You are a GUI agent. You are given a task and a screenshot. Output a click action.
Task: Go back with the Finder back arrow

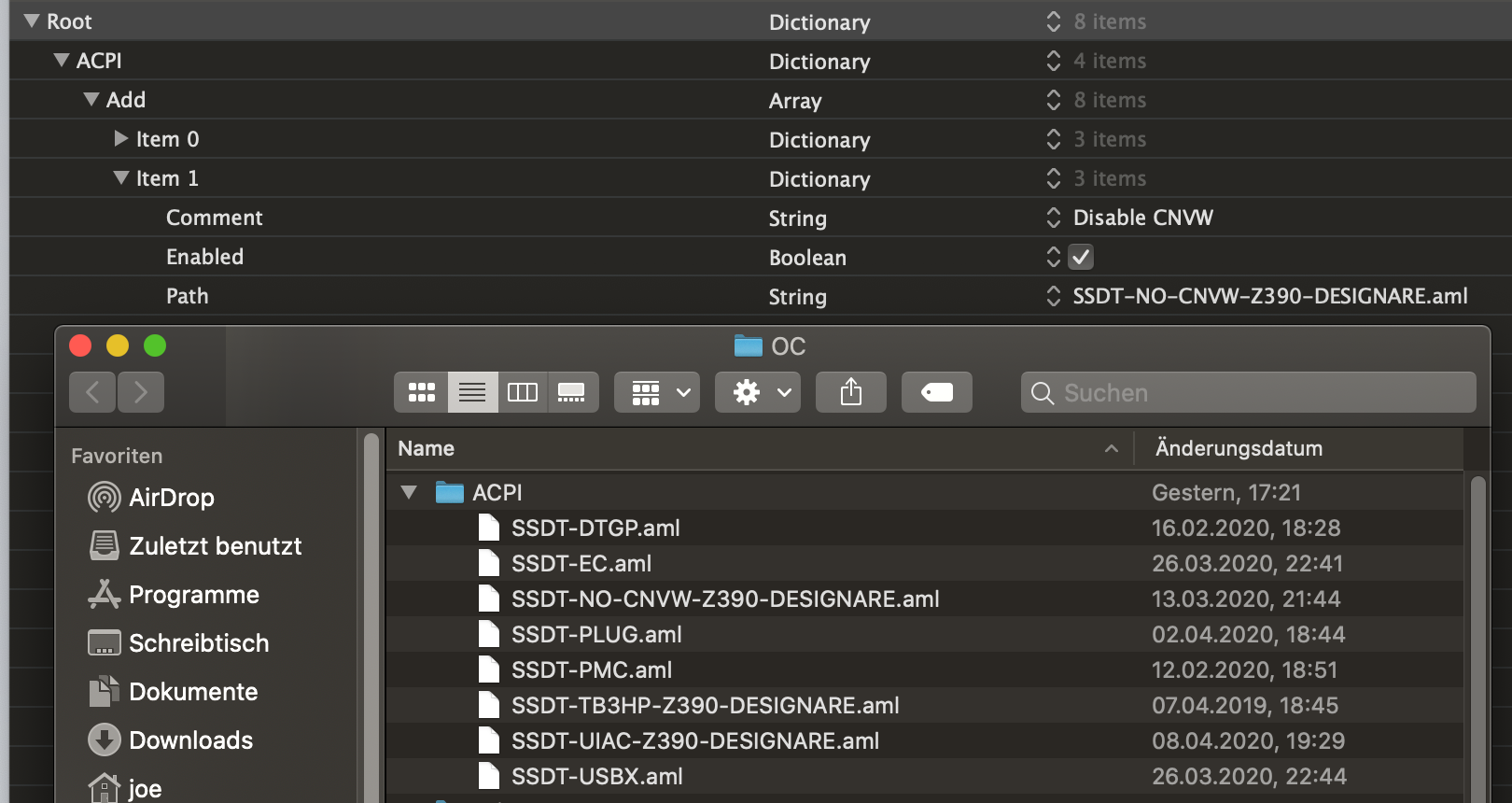(92, 392)
